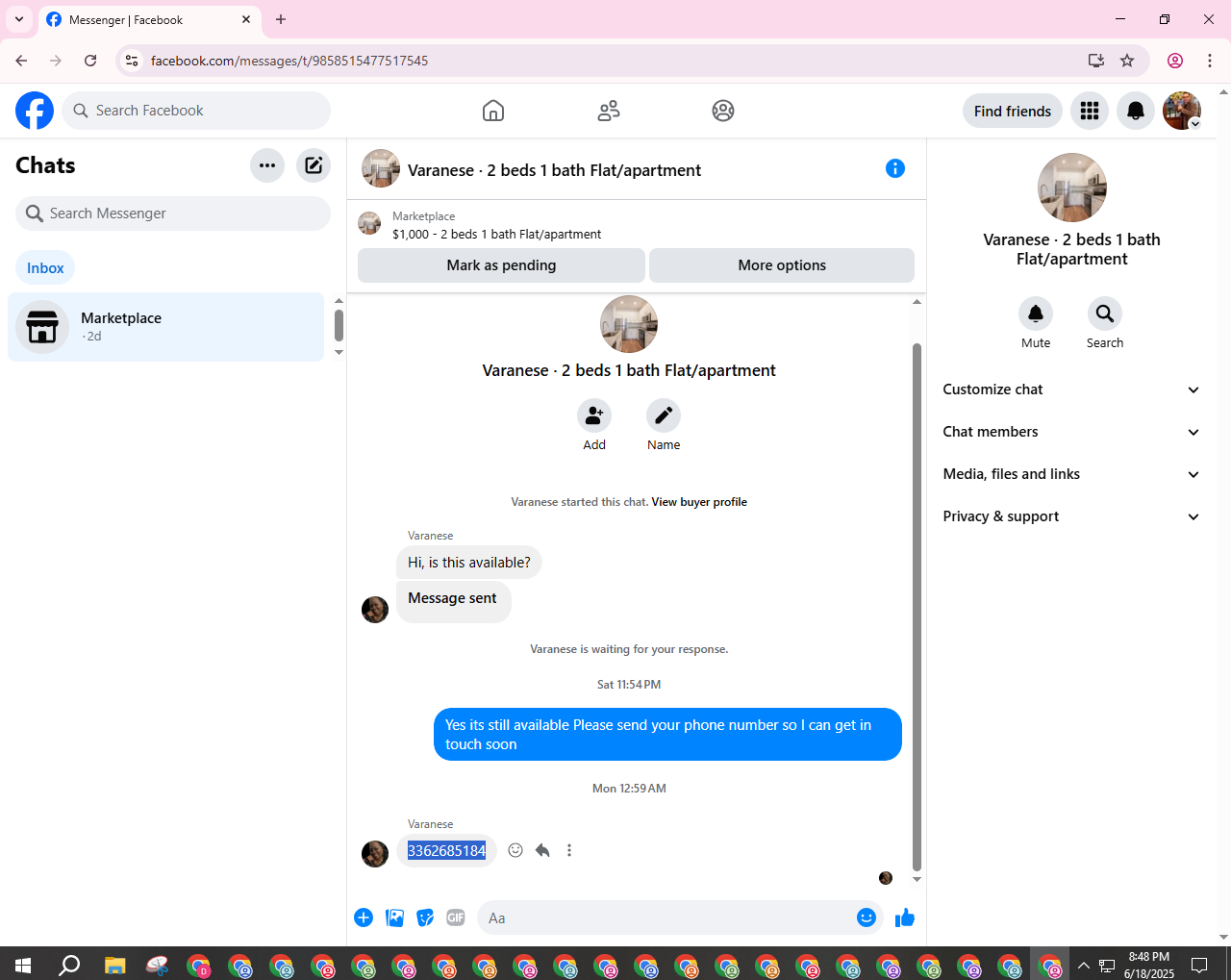
Task: Open the Marketplace chat in the list
Action: pyautogui.click(x=166, y=327)
